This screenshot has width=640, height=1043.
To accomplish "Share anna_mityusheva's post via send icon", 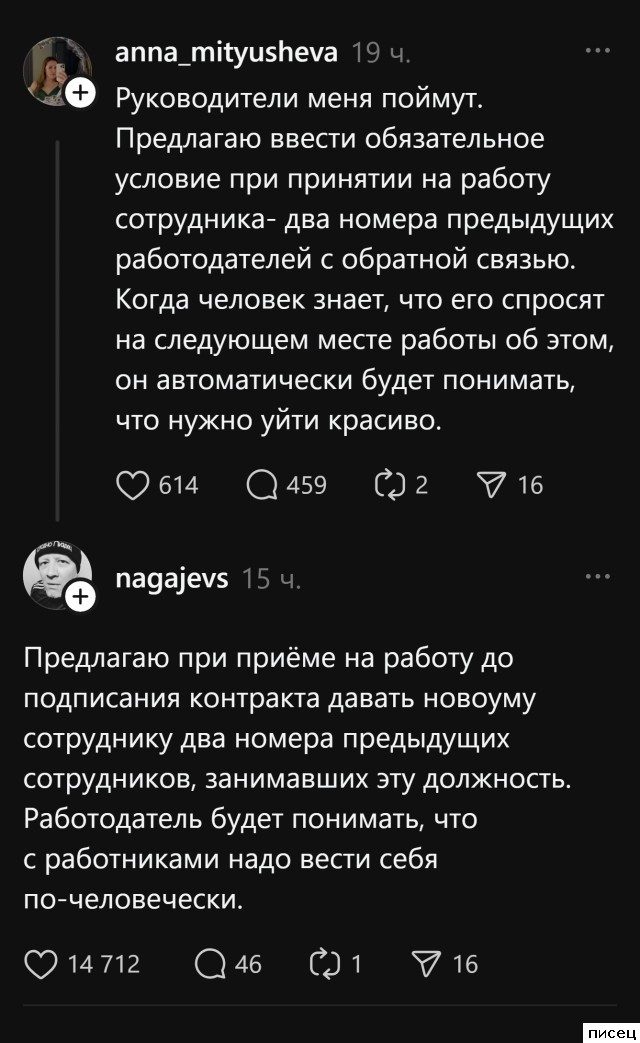I will click(490, 485).
